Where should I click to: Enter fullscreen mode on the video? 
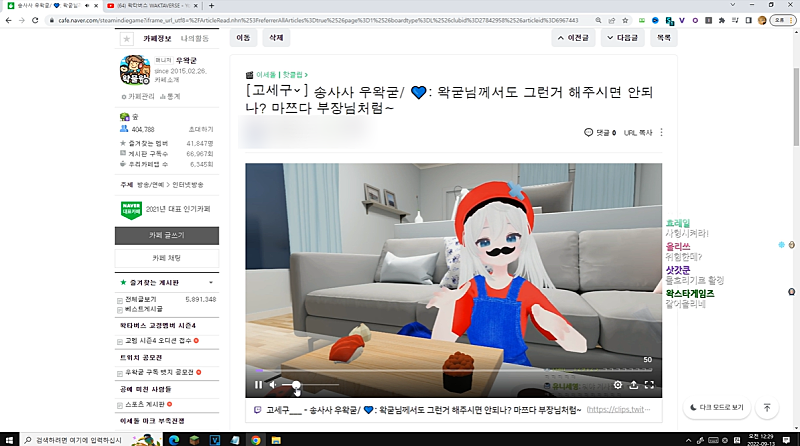coord(649,384)
